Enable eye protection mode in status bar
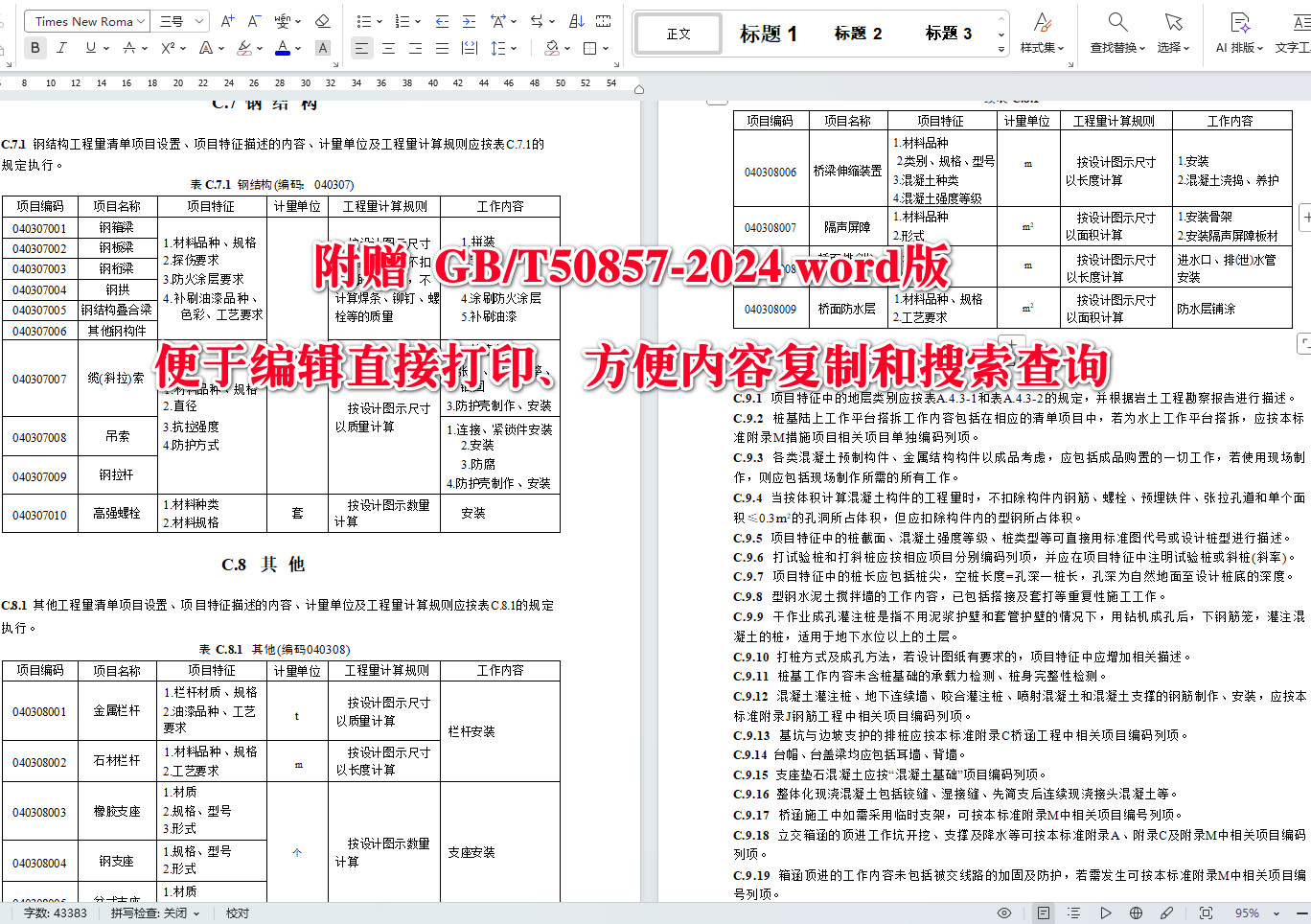The width and height of the screenshot is (1311, 924). (1005, 912)
